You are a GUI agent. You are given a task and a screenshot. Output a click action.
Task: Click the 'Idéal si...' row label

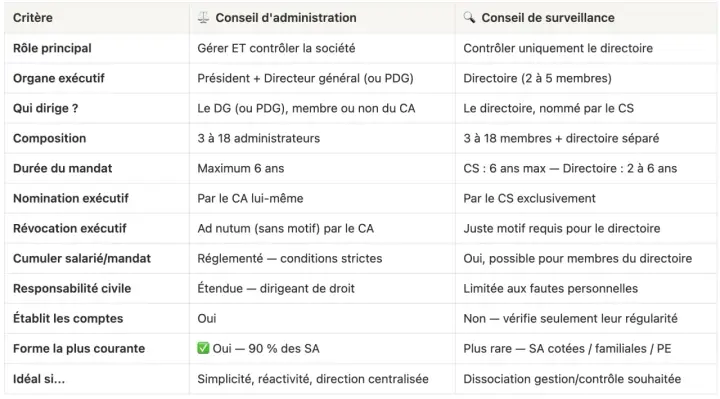coord(39,379)
